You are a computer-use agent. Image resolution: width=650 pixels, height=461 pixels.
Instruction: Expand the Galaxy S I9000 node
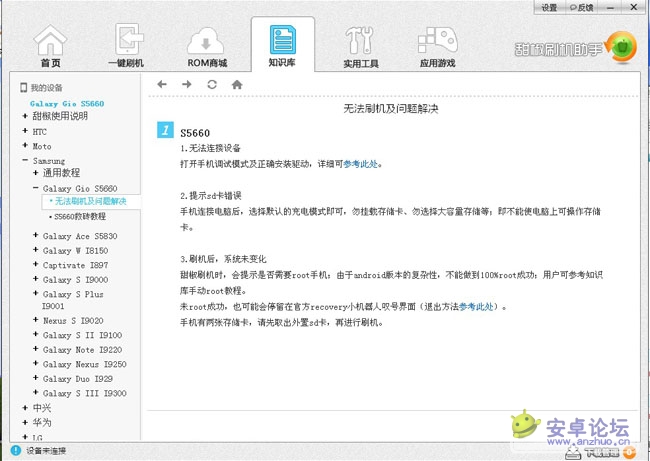[36, 279]
